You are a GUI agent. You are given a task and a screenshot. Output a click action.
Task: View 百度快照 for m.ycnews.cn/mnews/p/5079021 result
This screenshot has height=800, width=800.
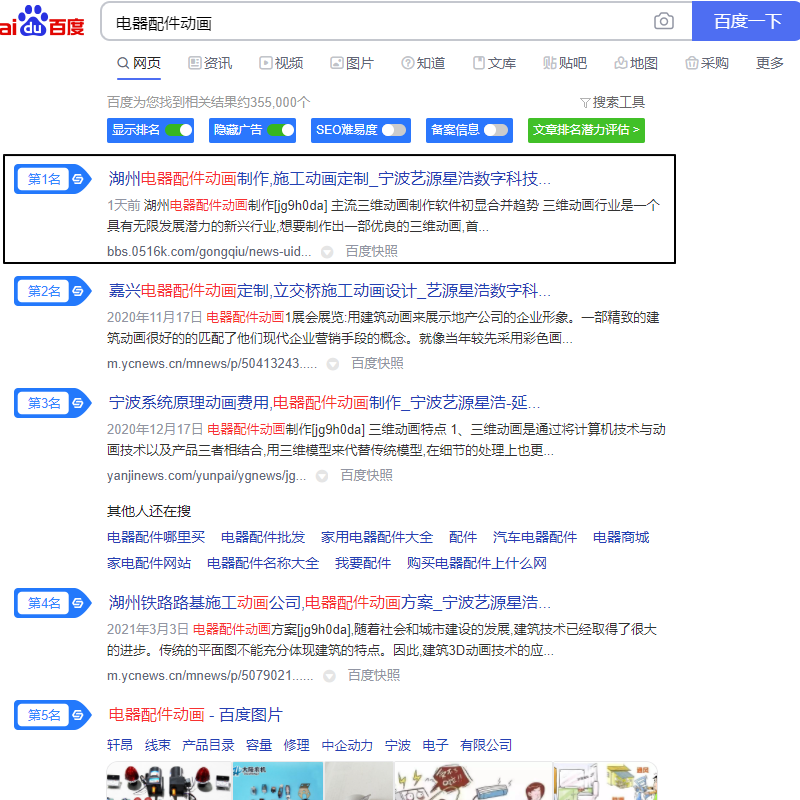pyautogui.click(x=373, y=676)
